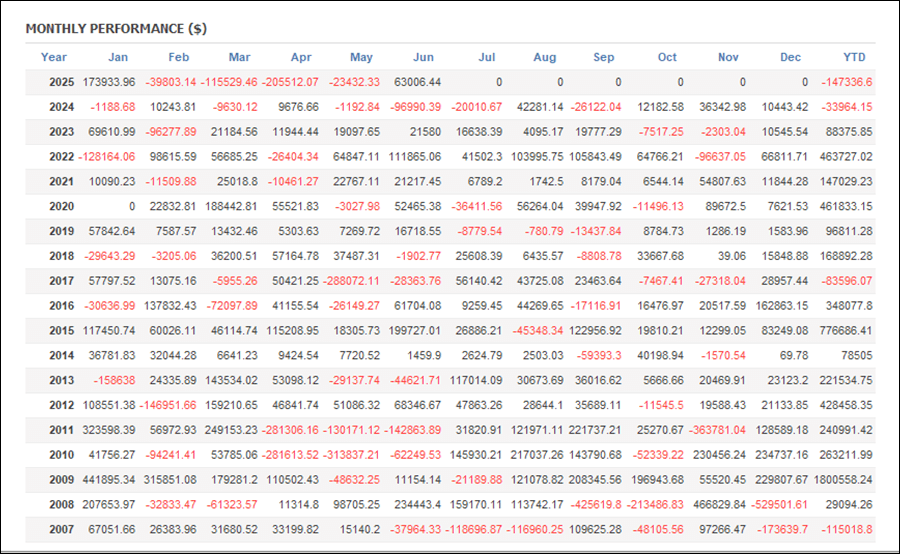Select the Dec column header
This screenshot has width=900, height=554.
(x=790, y=57)
